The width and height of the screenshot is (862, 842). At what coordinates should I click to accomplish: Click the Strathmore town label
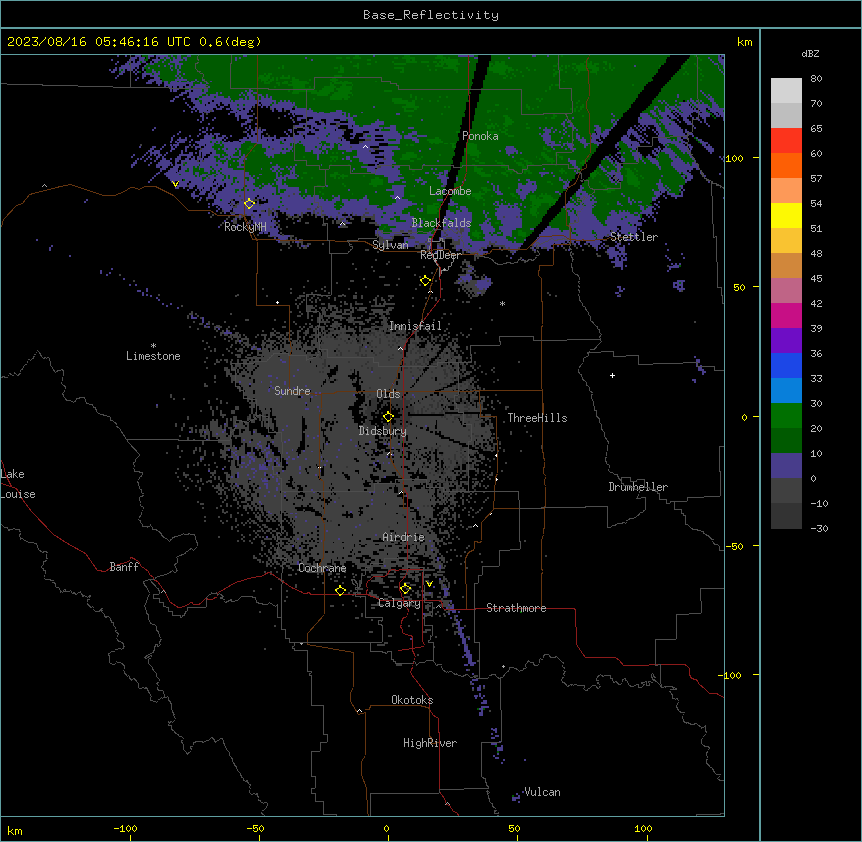click(x=516, y=608)
